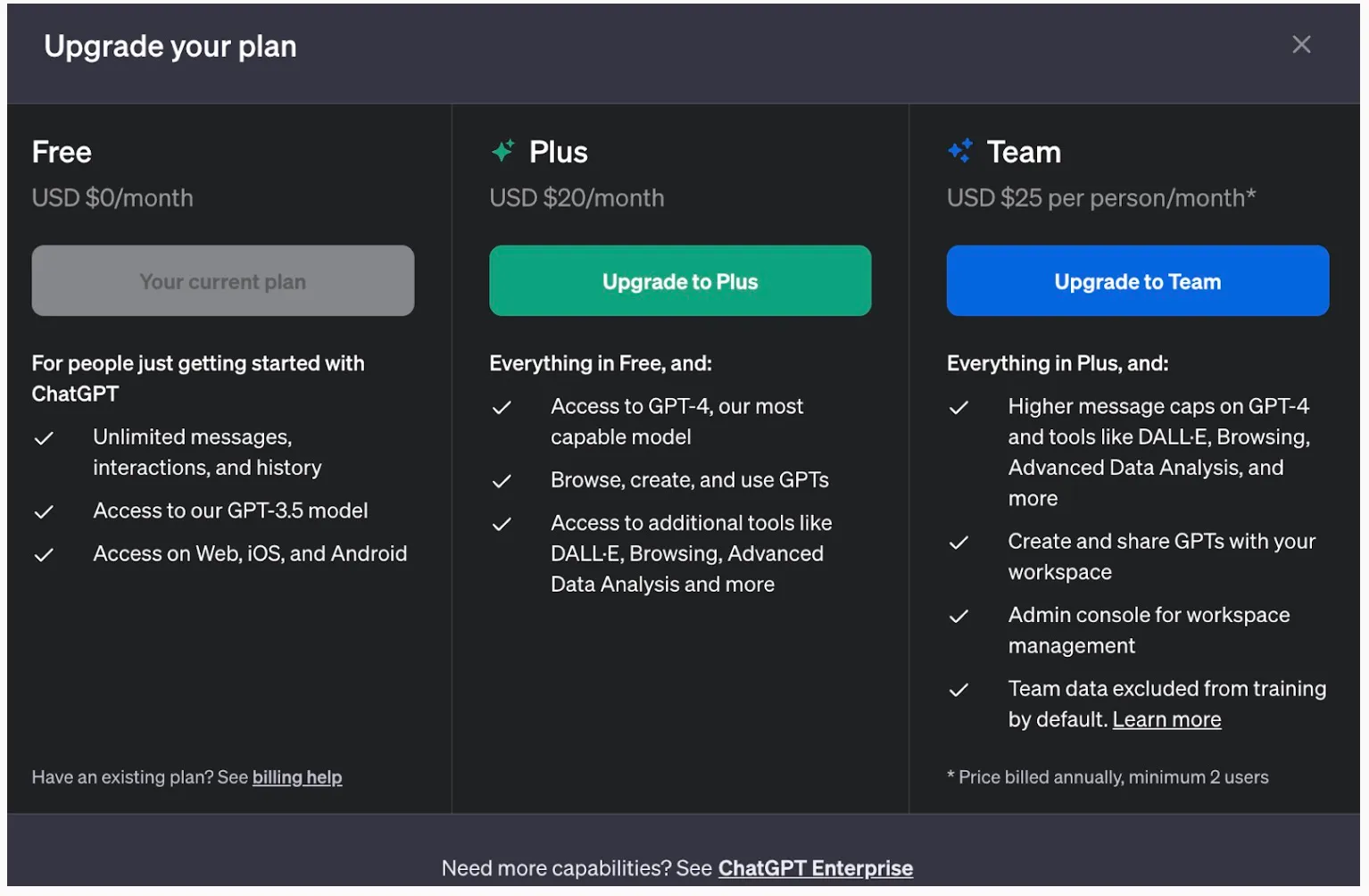Click the Everything in Free, and: heading
The image size is (1369, 896).
click(x=601, y=363)
